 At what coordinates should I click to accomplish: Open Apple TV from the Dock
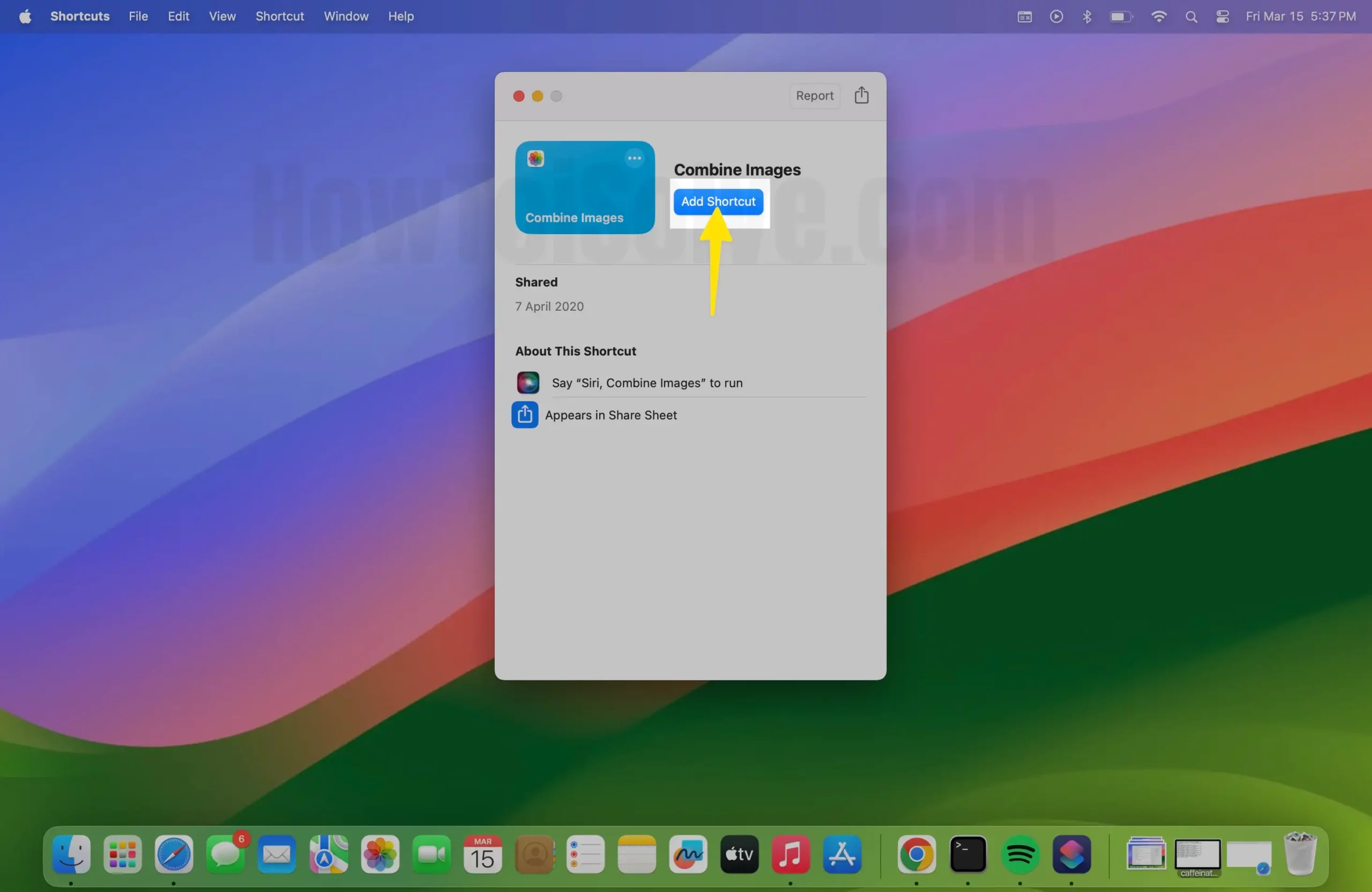[740, 853]
